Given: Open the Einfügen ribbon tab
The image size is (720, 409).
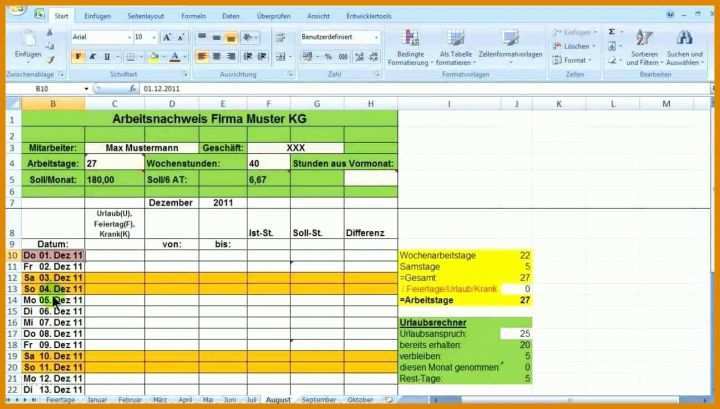Looking at the screenshot, I should 97,16.
